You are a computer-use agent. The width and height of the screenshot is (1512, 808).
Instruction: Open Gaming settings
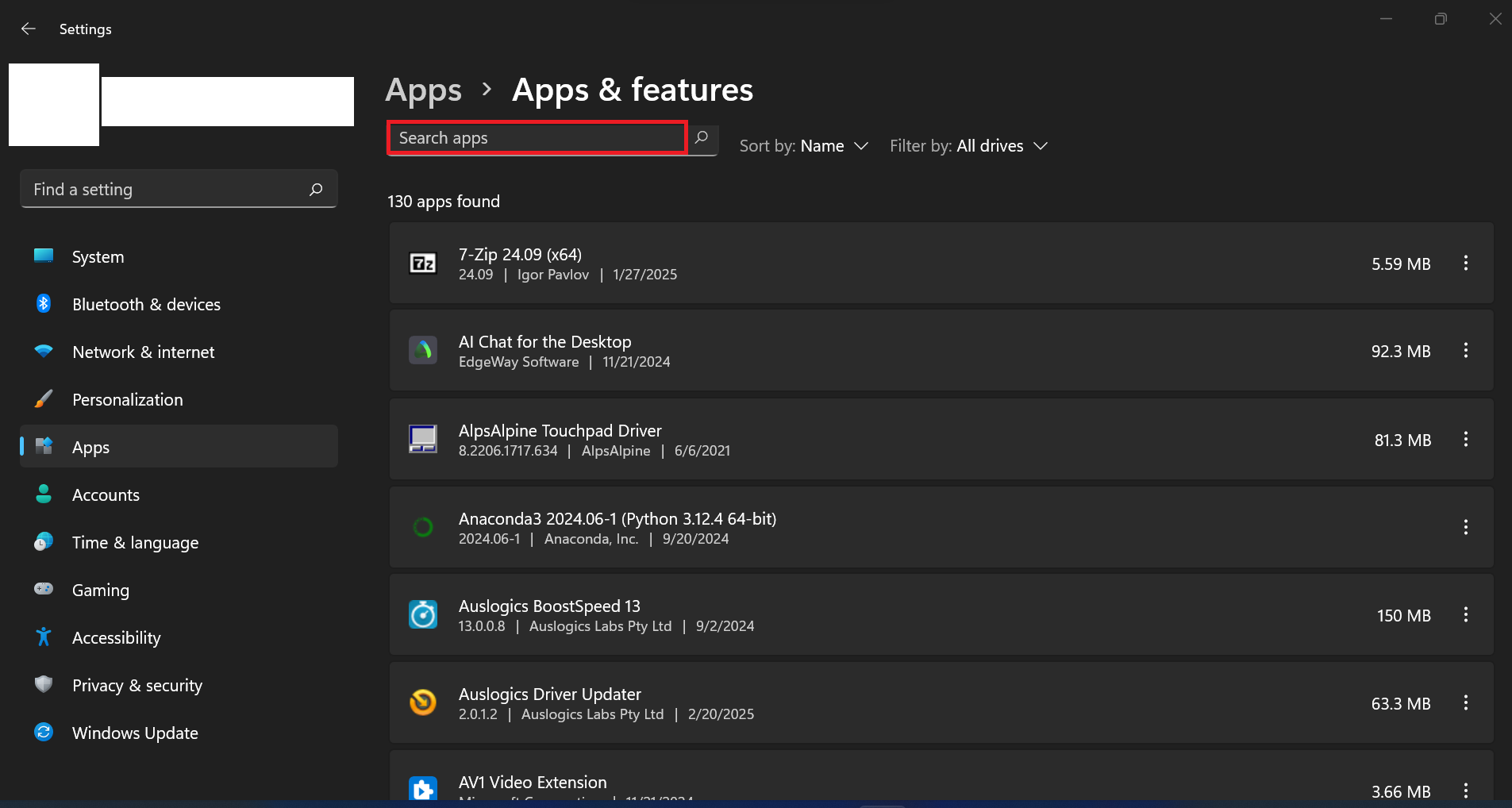coord(179,591)
